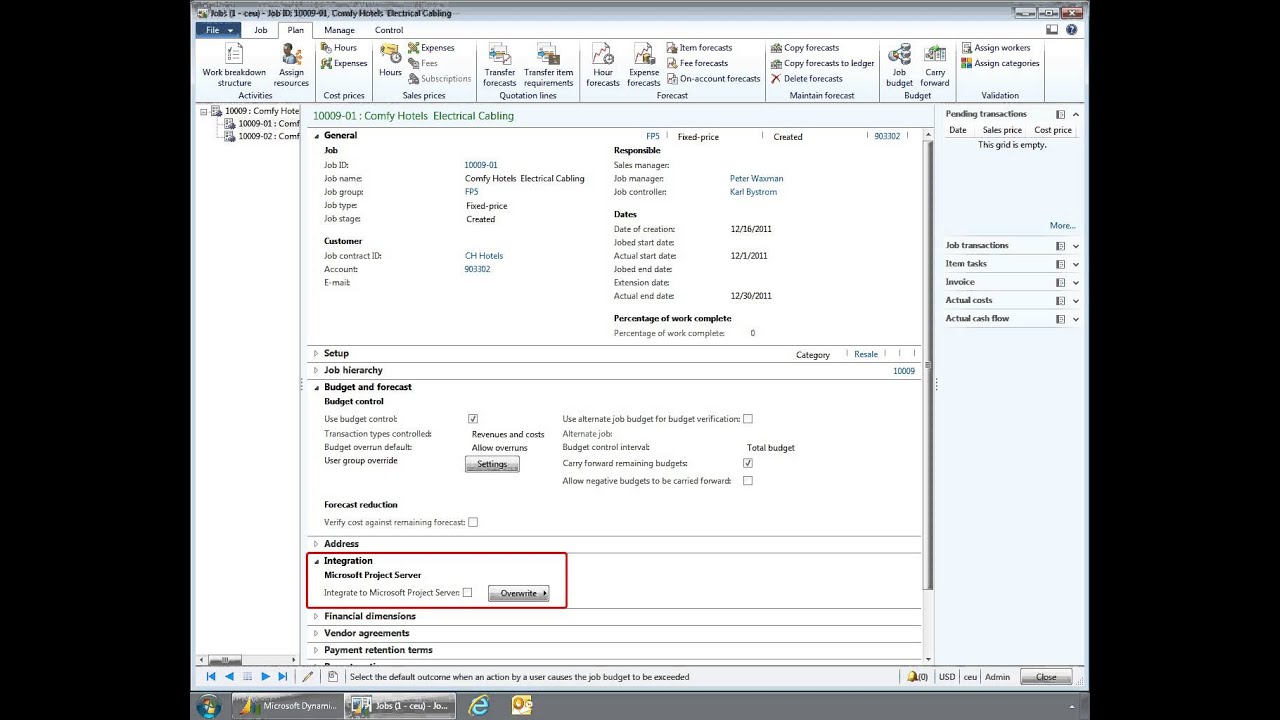
Task: Click the Windows Start button
Action: tap(209, 706)
